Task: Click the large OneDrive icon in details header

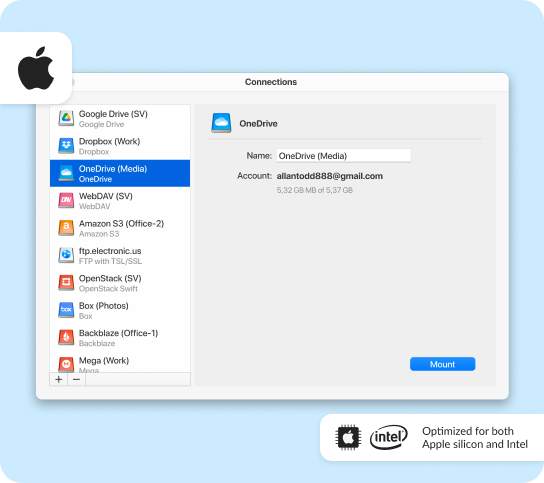Action: (x=221, y=123)
